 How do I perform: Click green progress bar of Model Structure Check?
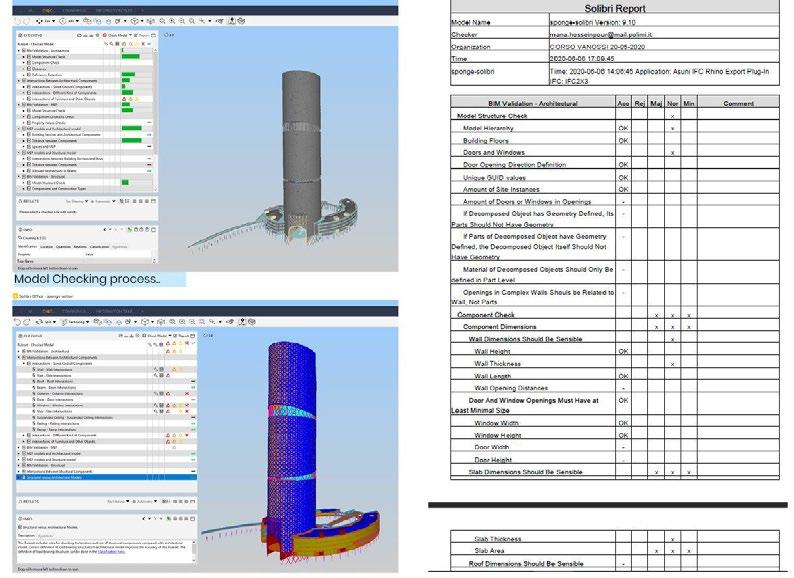pos(131,57)
